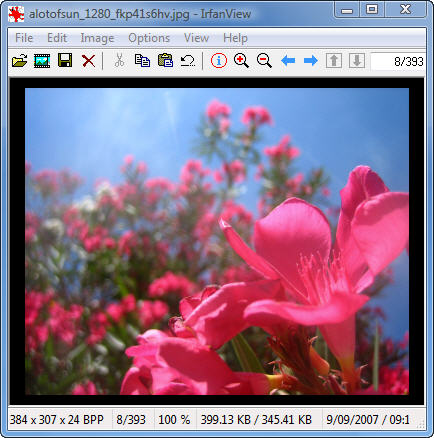Click the previous page up arrow button

(x=334, y=61)
